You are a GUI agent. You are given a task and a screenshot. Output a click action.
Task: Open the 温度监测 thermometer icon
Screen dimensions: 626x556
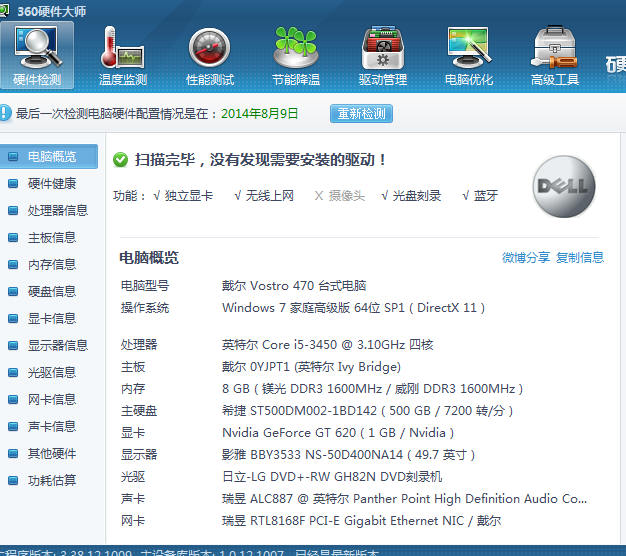point(123,55)
